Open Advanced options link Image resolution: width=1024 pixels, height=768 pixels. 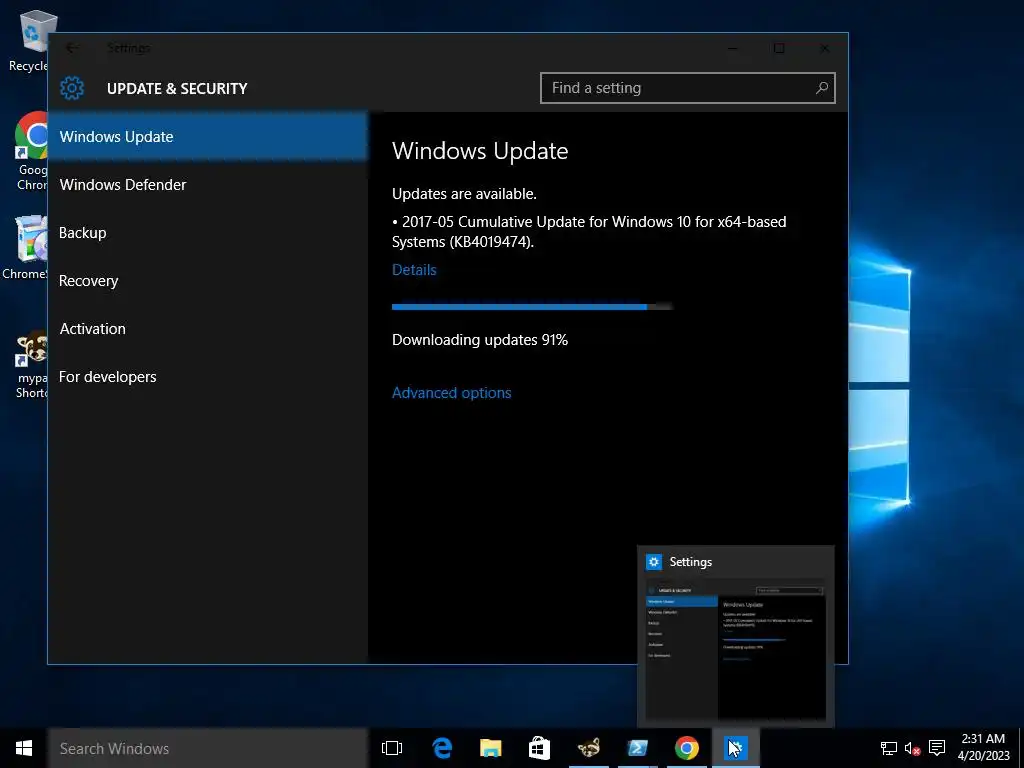(451, 392)
